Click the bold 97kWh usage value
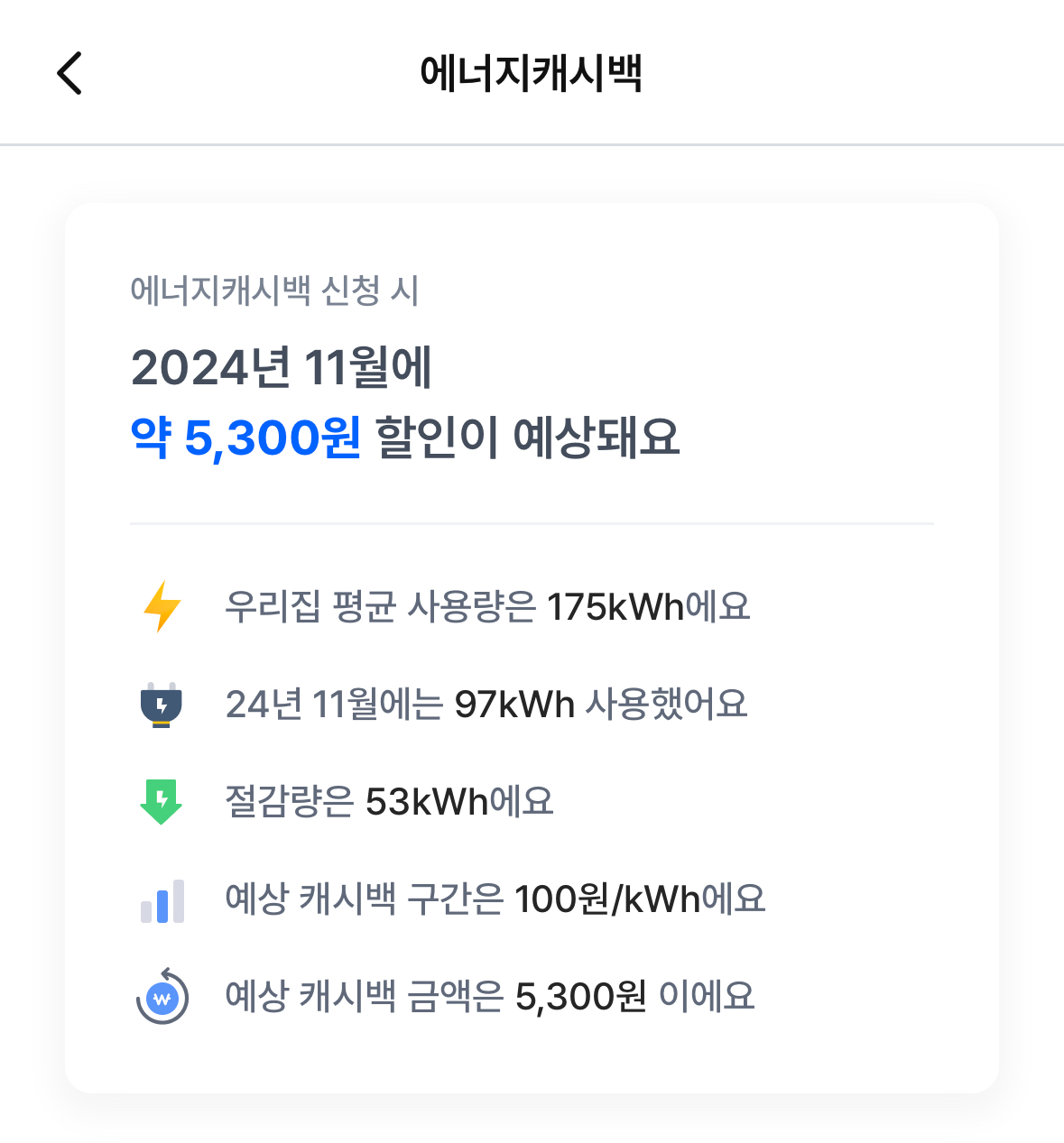 click(x=514, y=704)
